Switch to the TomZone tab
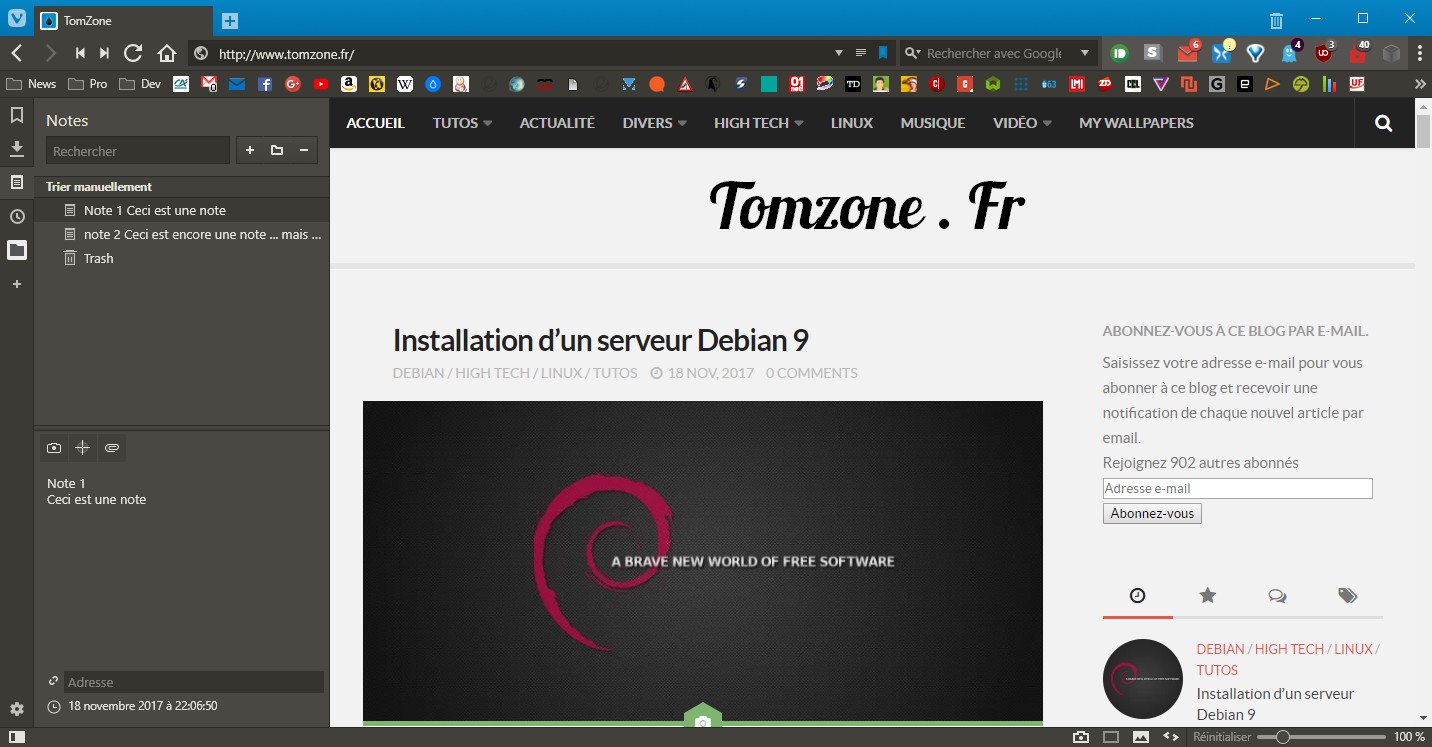Viewport: 1432px width, 747px height. pos(124,20)
